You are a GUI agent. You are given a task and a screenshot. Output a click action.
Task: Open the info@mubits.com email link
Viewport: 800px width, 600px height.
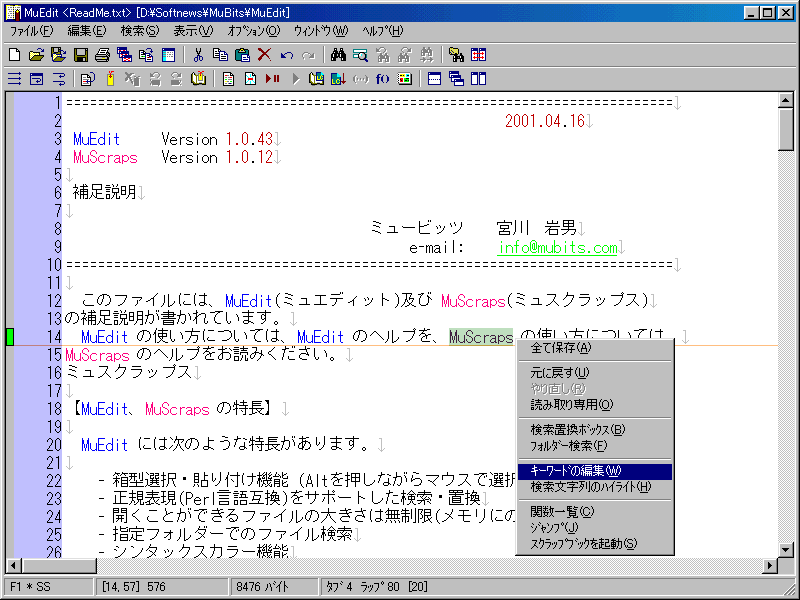coord(558,247)
